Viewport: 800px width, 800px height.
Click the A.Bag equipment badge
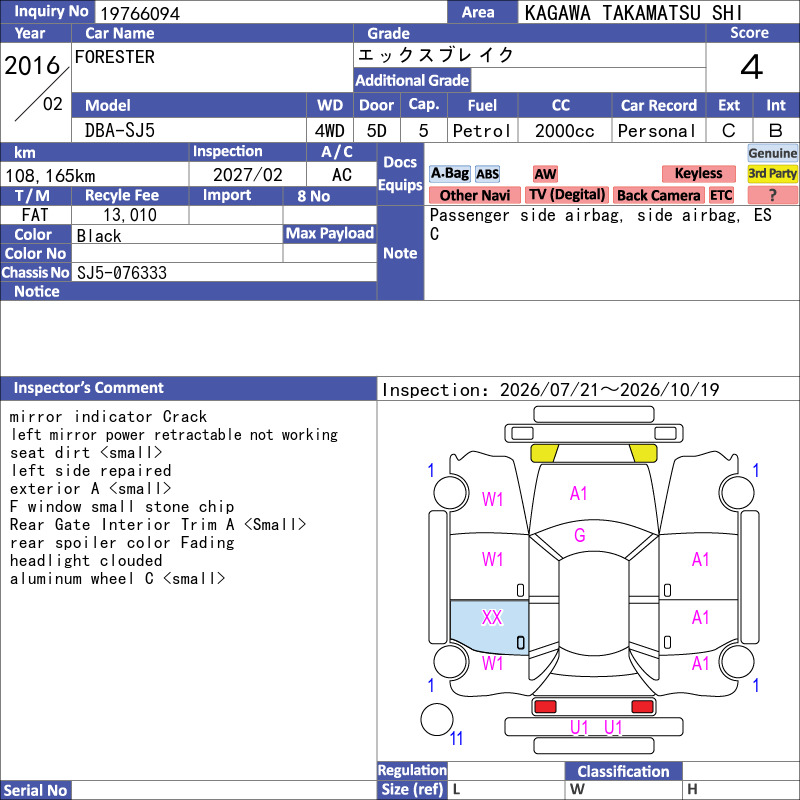[449, 174]
